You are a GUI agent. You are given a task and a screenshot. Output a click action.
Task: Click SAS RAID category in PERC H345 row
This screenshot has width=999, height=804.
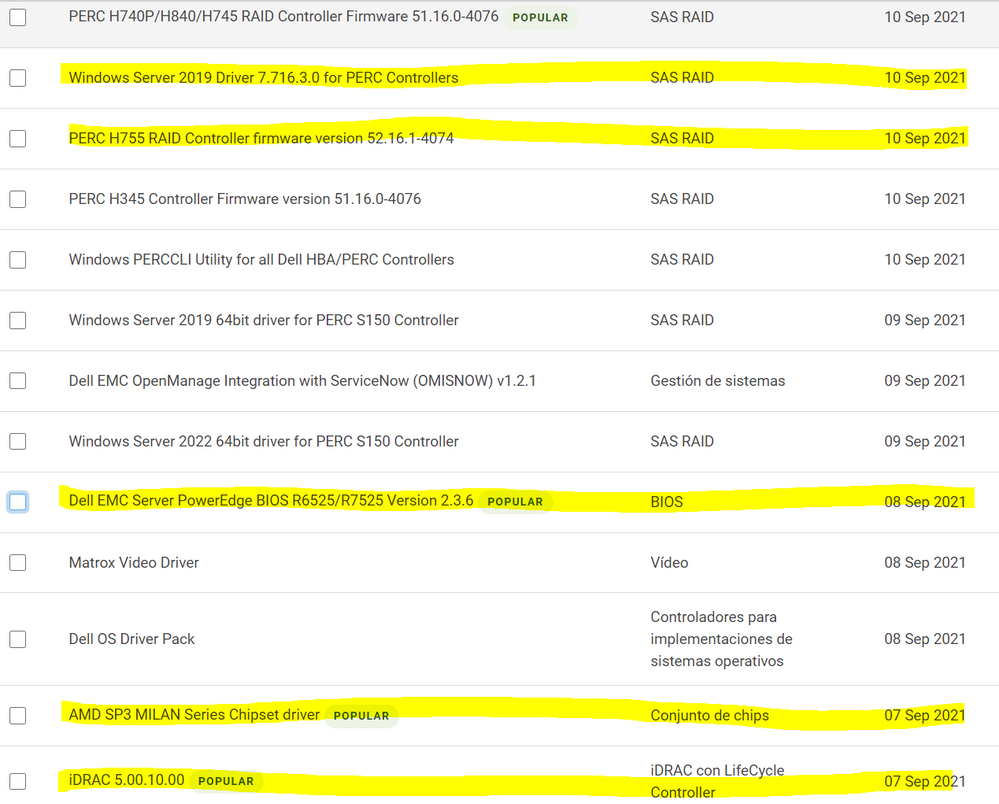pyautogui.click(x=682, y=199)
